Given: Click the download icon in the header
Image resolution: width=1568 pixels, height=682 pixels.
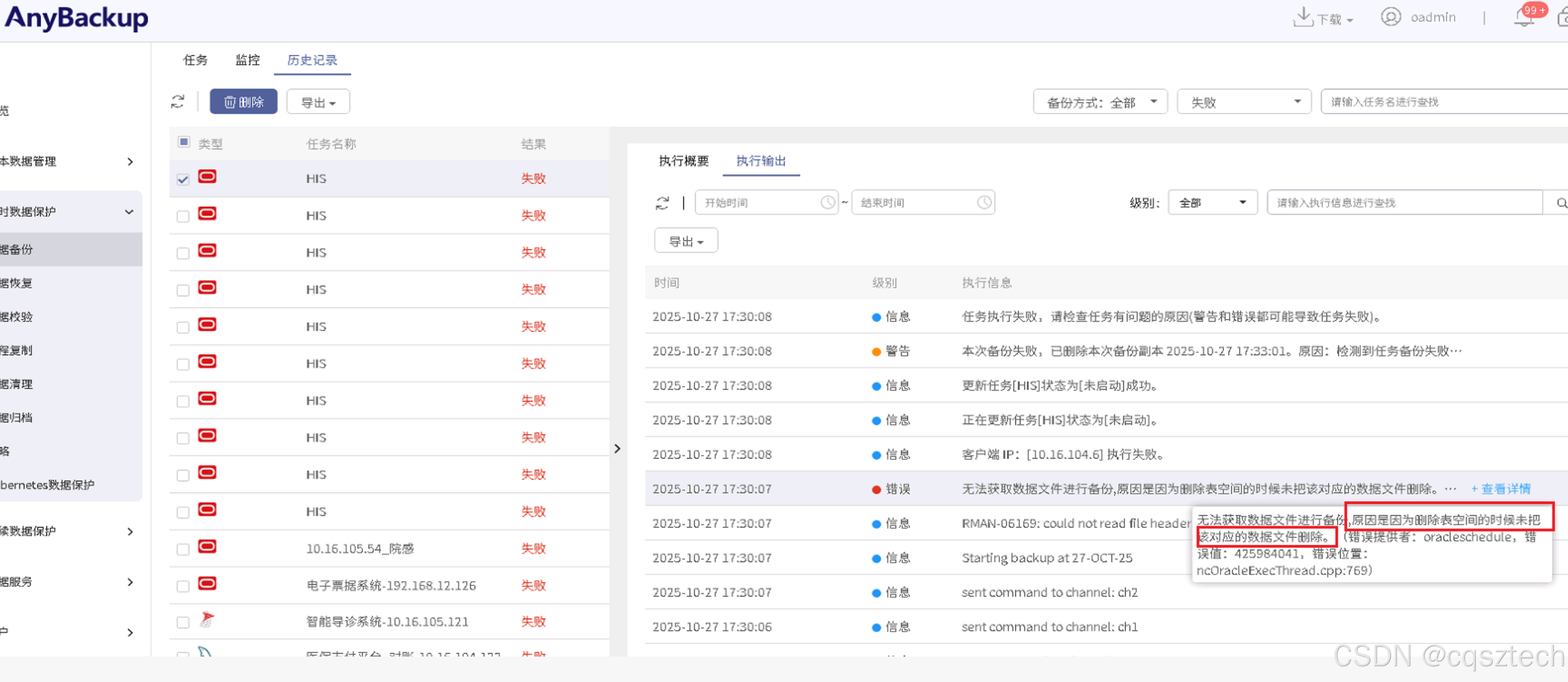Looking at the screenshot, I should click(x=1302, y=17).
